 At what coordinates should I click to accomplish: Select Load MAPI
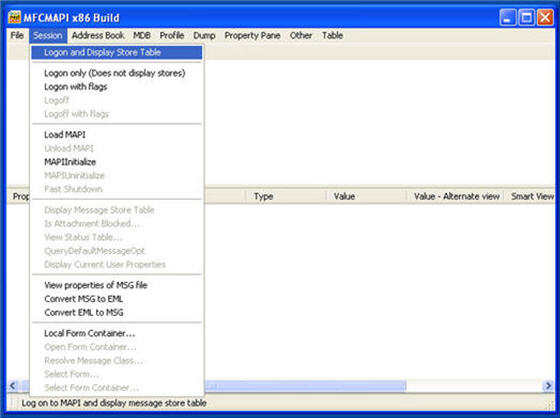pyautogui.click(x=117, y=135)
